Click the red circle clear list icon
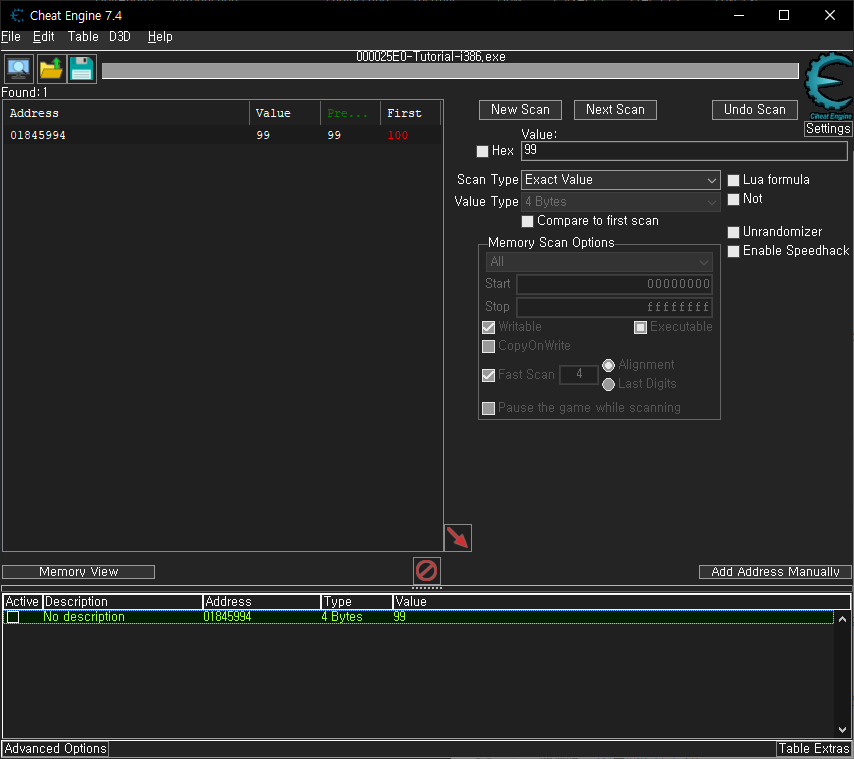 [426, 571]
